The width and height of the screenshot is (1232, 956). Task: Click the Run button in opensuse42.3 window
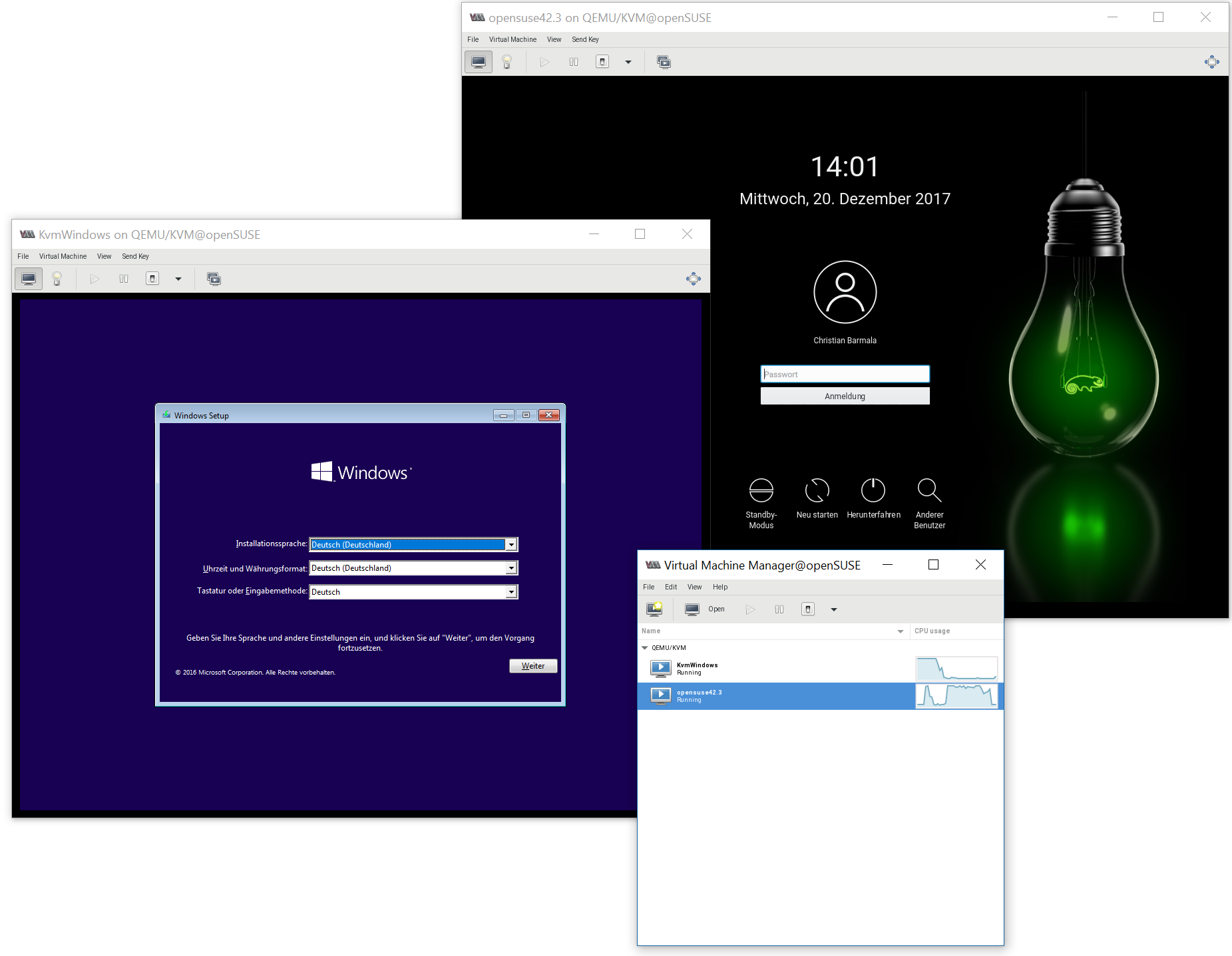click(x=544, y=62)
